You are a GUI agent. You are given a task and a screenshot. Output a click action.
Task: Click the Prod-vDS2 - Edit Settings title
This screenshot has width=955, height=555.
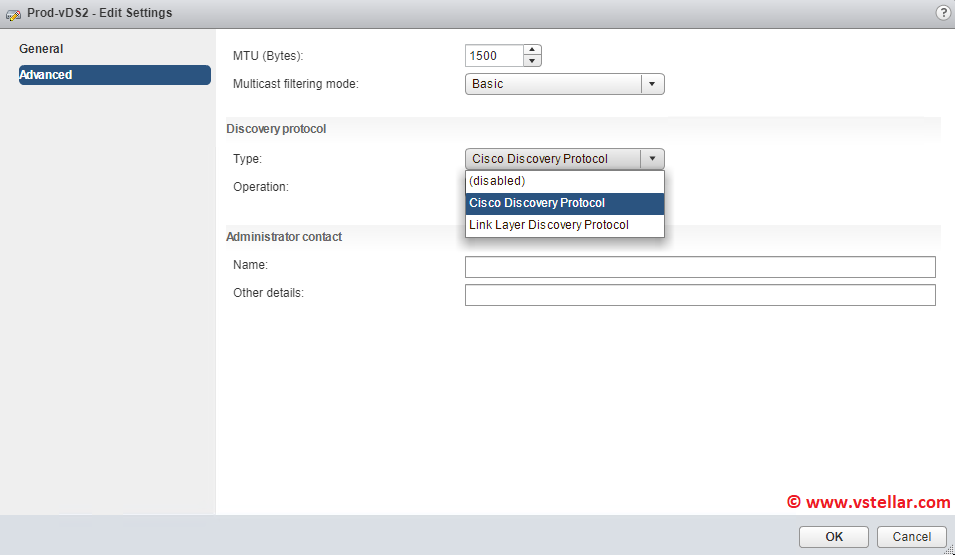99,13
